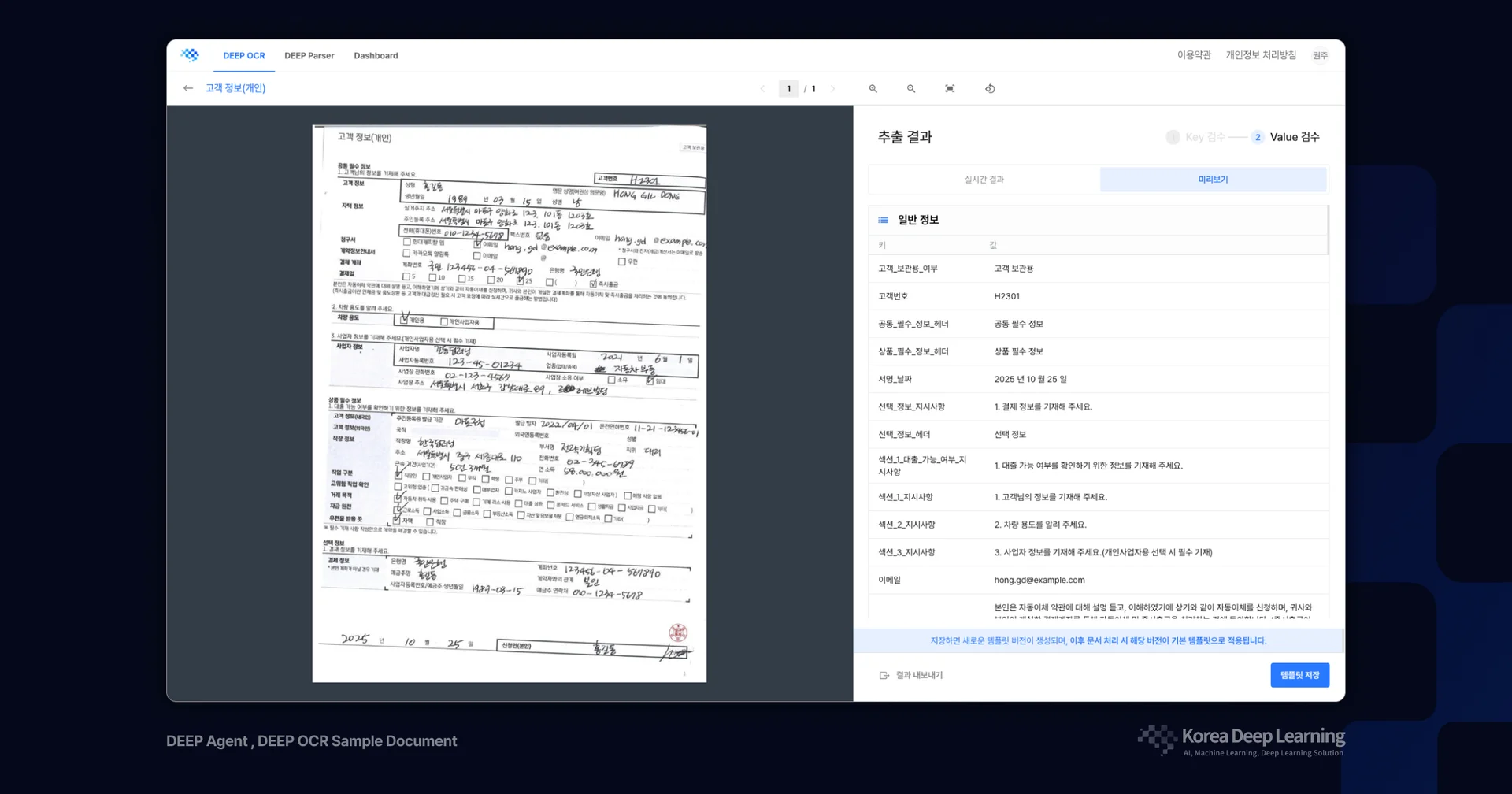
Task: Click the page number input field
Action: (x=788, y=88)
